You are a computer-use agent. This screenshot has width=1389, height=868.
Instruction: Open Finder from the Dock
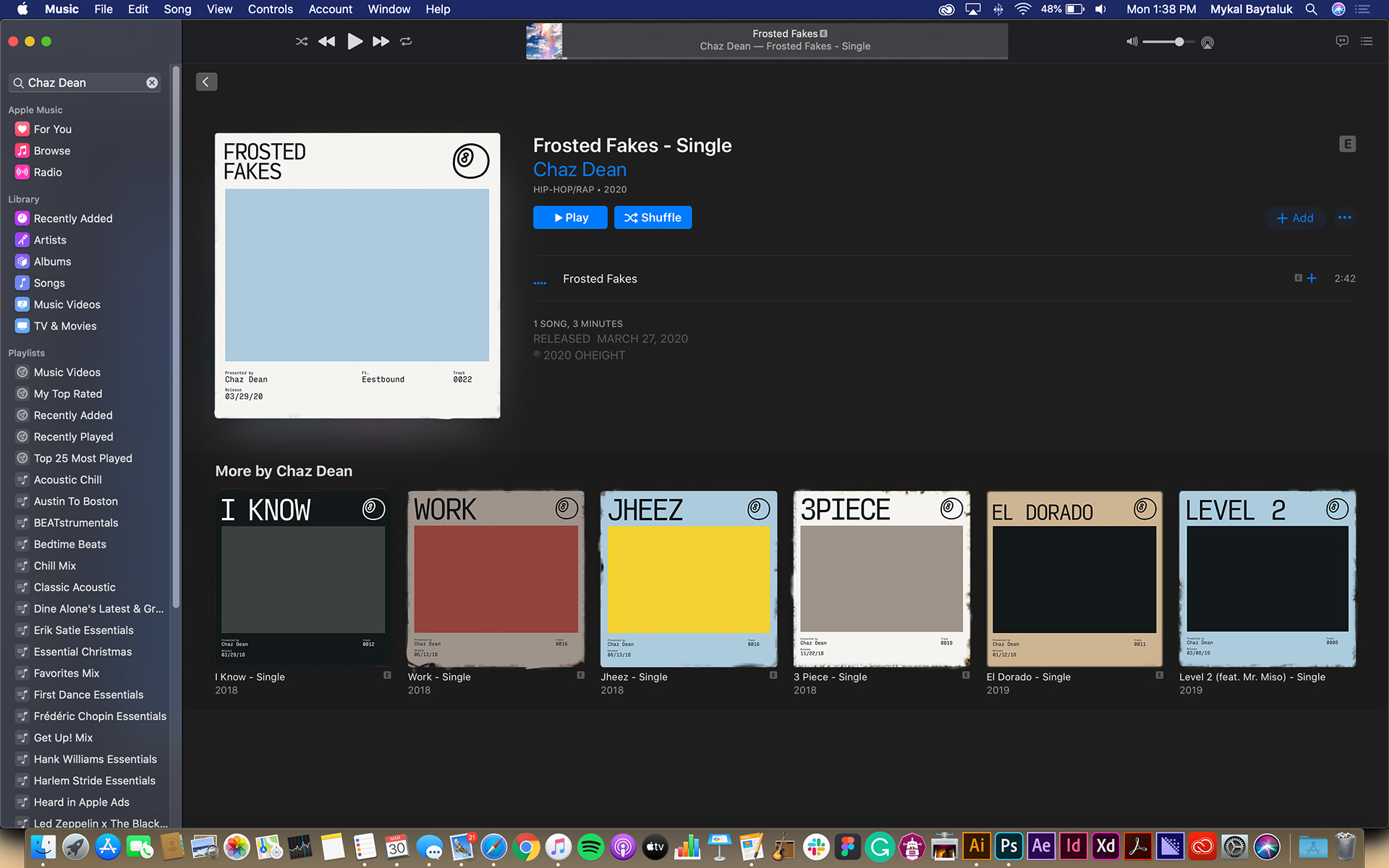[43, 846]
